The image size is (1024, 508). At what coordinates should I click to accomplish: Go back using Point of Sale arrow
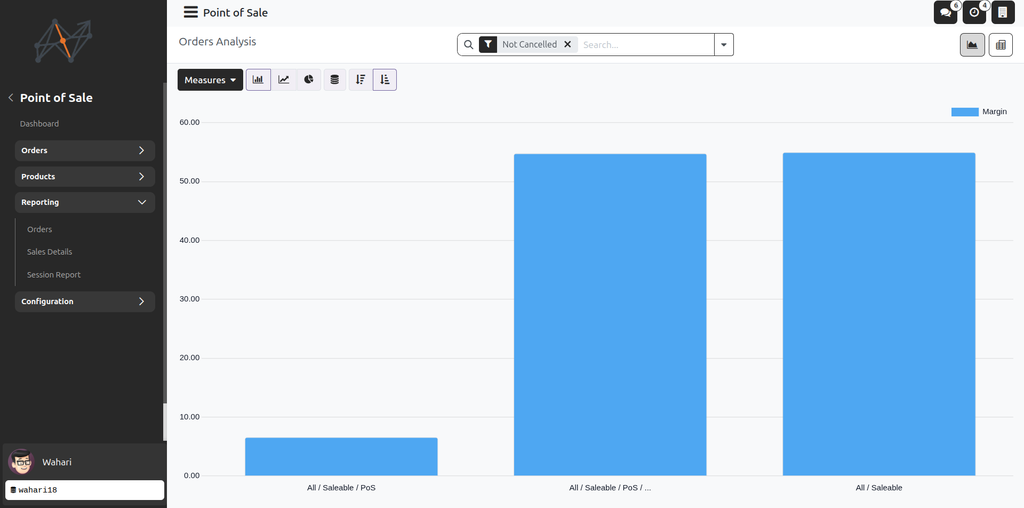[10, 97]
